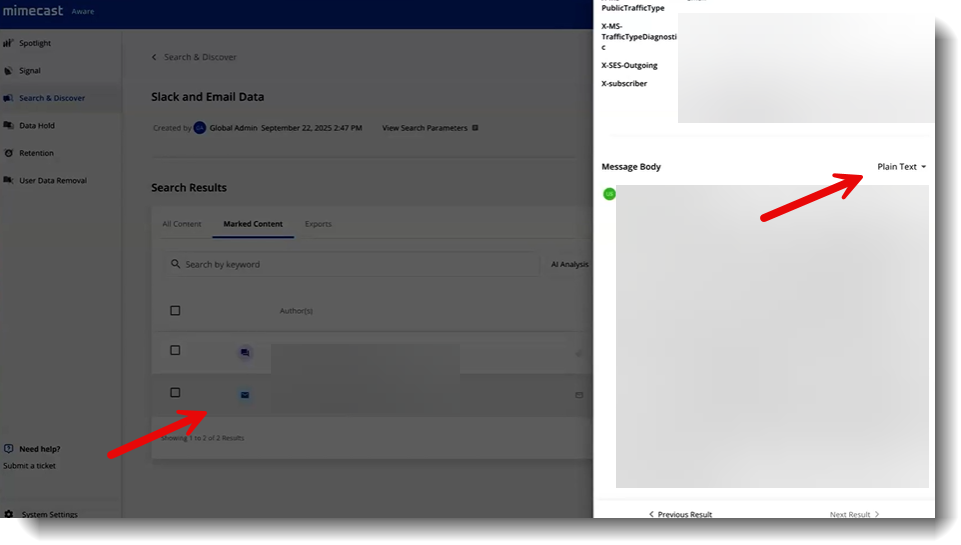Click Previous Result button
961x545 pixels.
pos(680,514)
